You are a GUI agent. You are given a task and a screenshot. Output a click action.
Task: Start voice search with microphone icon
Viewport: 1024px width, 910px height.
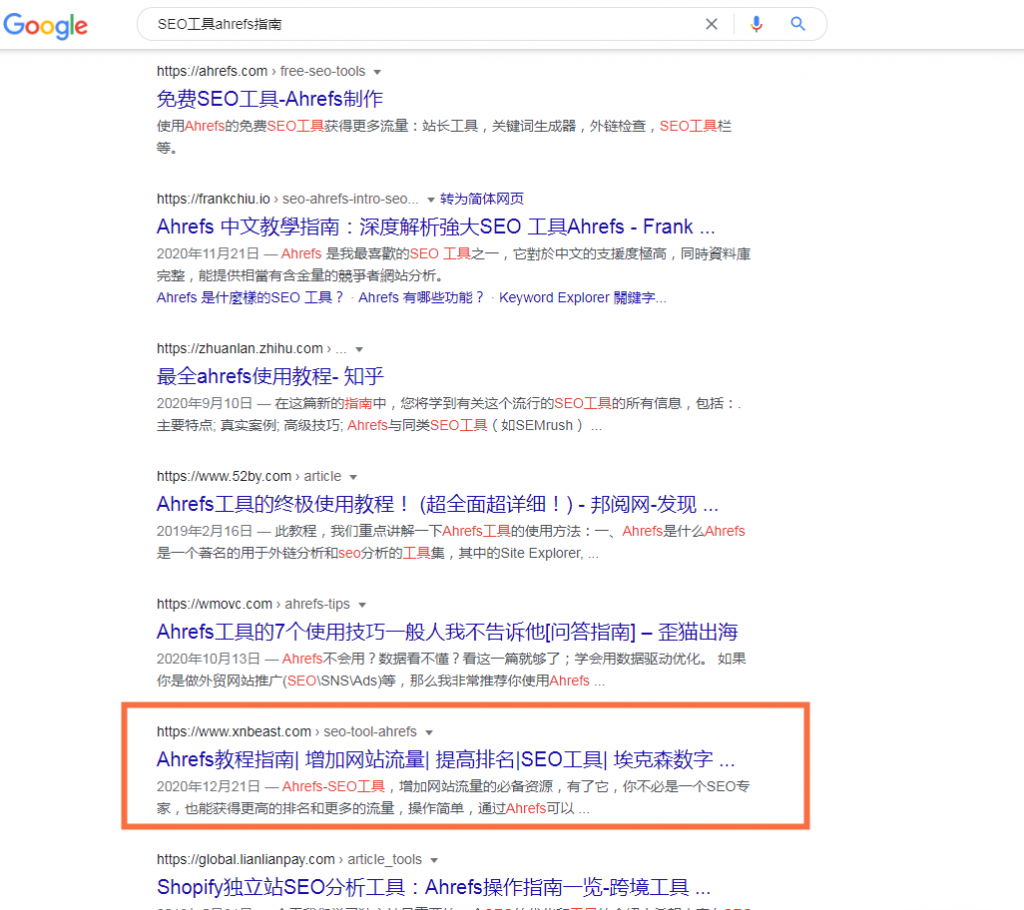[756, 24]
